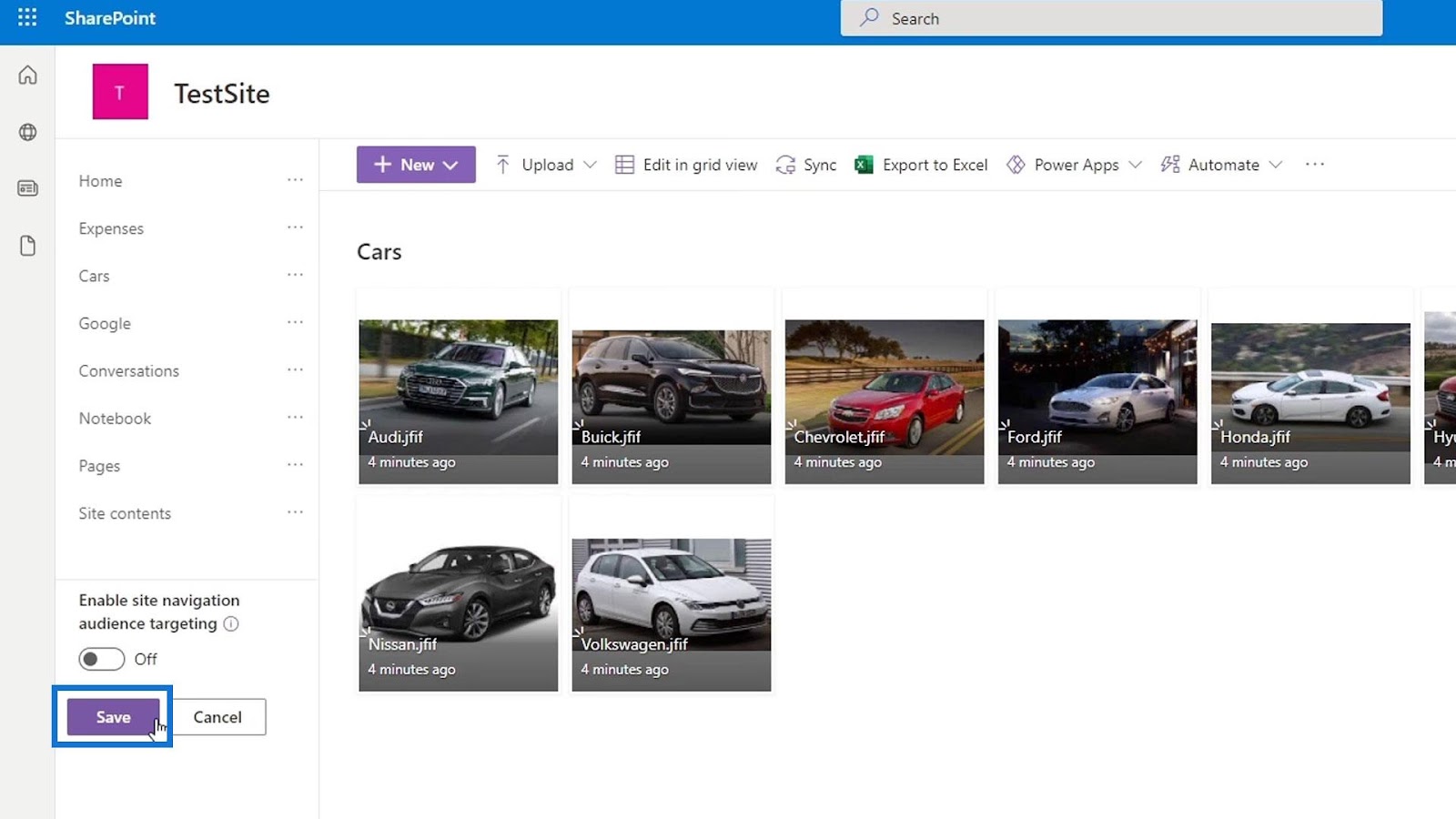The width and height of the screenshot is (1456, 819).
Task: Open ellipsis options for Site contents item
Action: 295,512
